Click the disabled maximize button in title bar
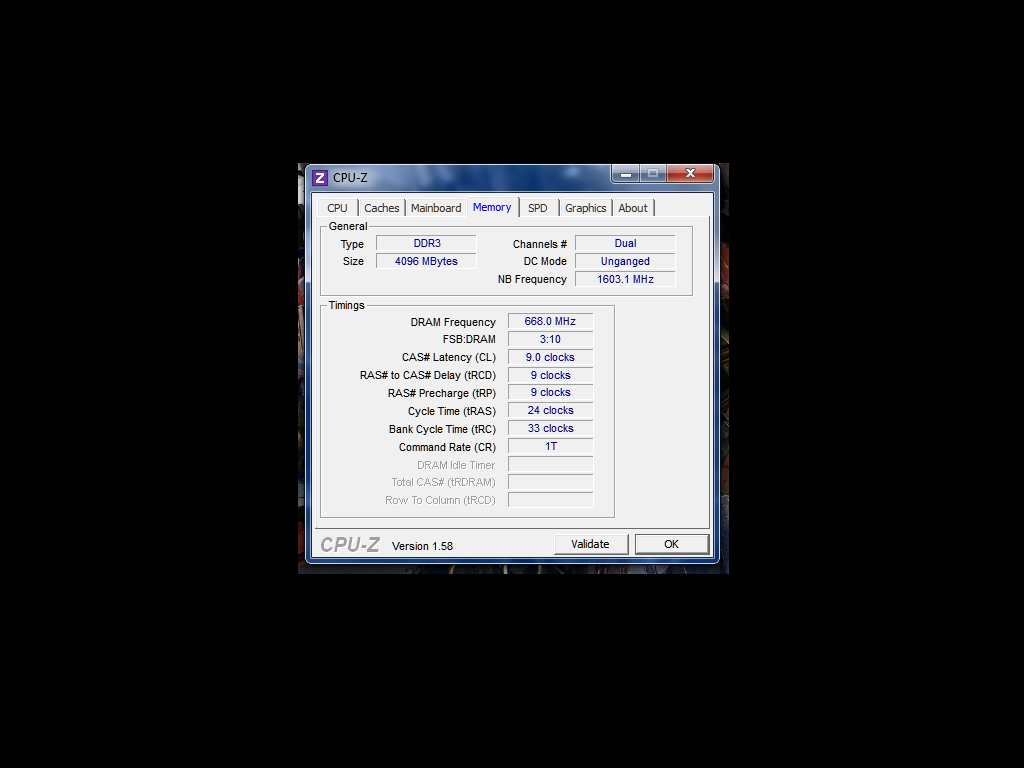The width and height of the screenshot is (1024, 768). pos(653,174)
